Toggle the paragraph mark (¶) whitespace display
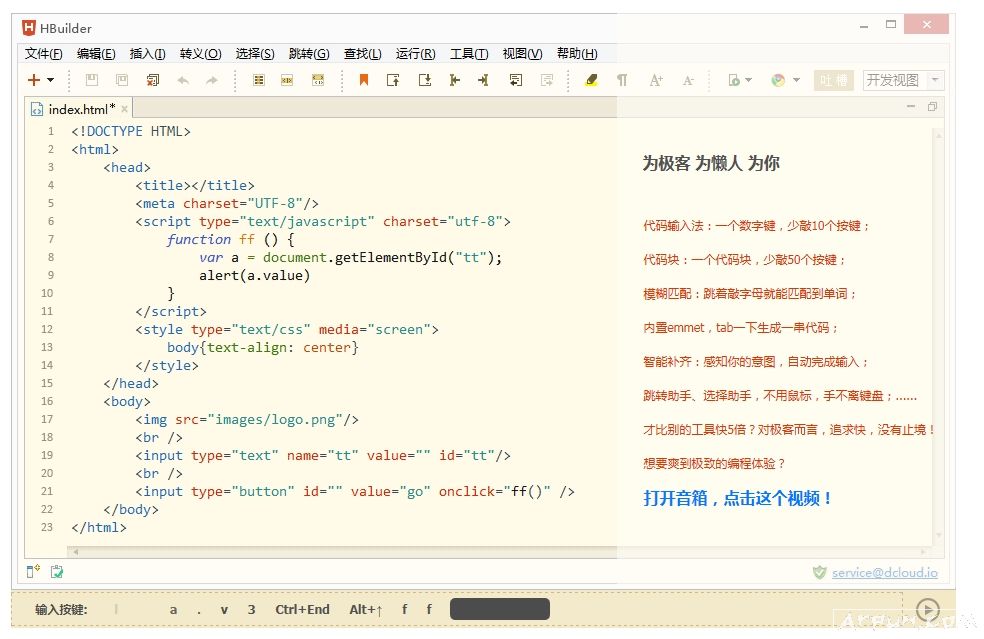The width and height of the screenshot is (984, 639). 622,80
